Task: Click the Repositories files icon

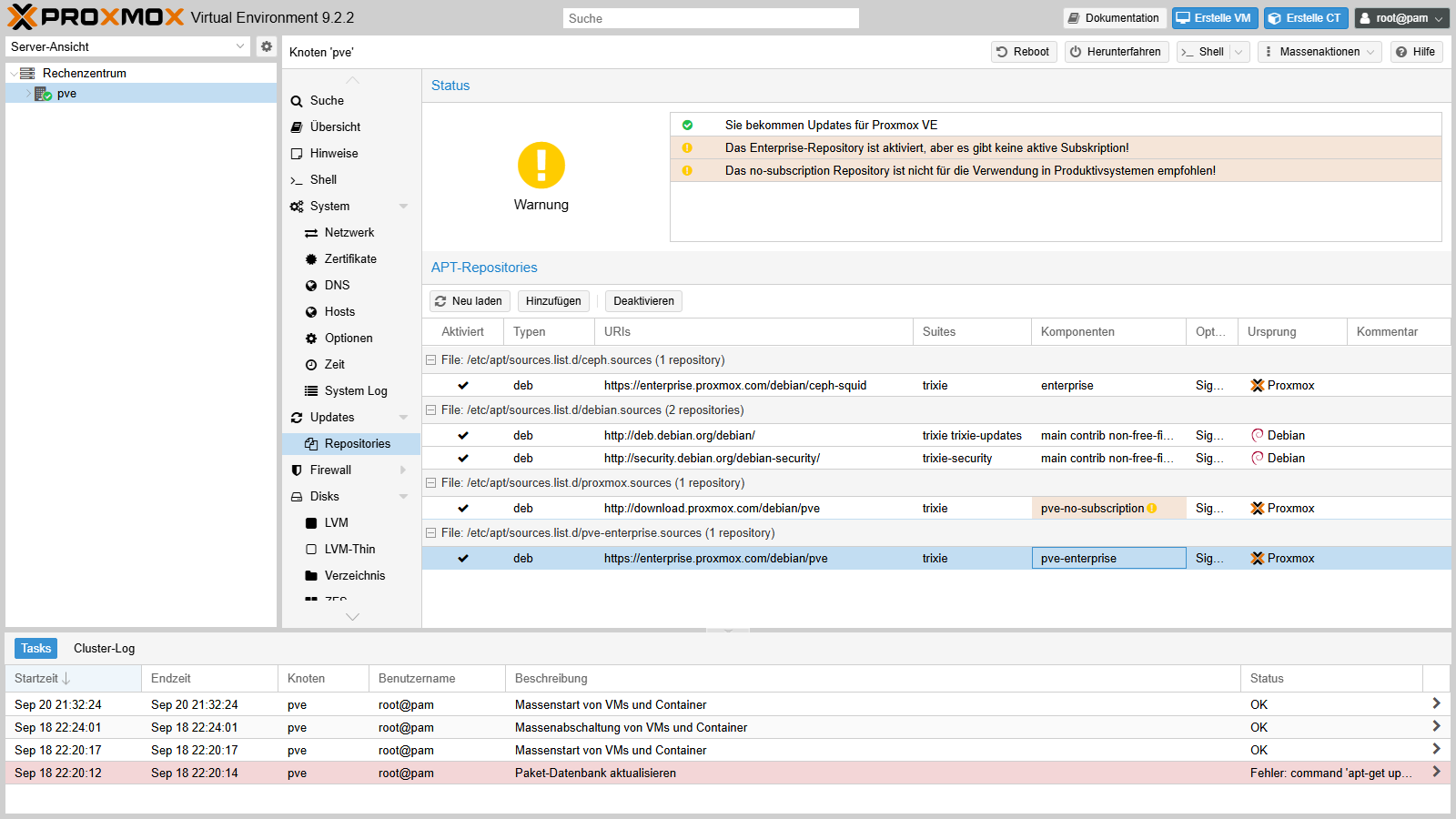Action: tap(311, 444)
